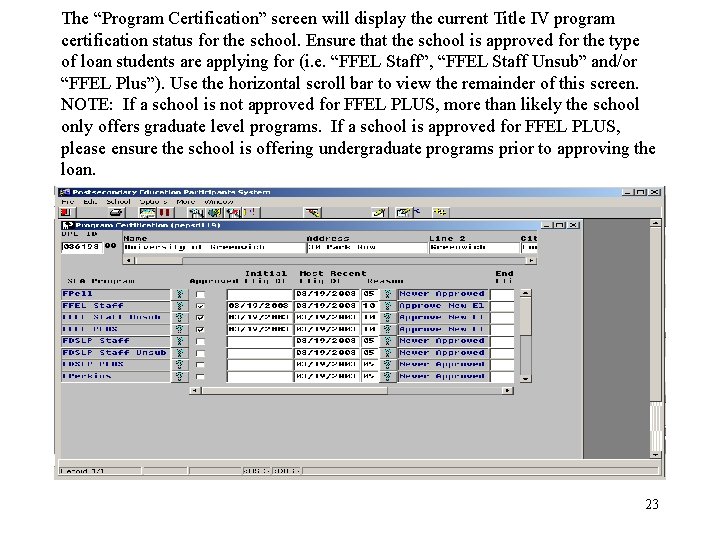720x540 pixels.
Task: Toggle the Approved checkbox for FFEL Staff
Action: [200, 306]
